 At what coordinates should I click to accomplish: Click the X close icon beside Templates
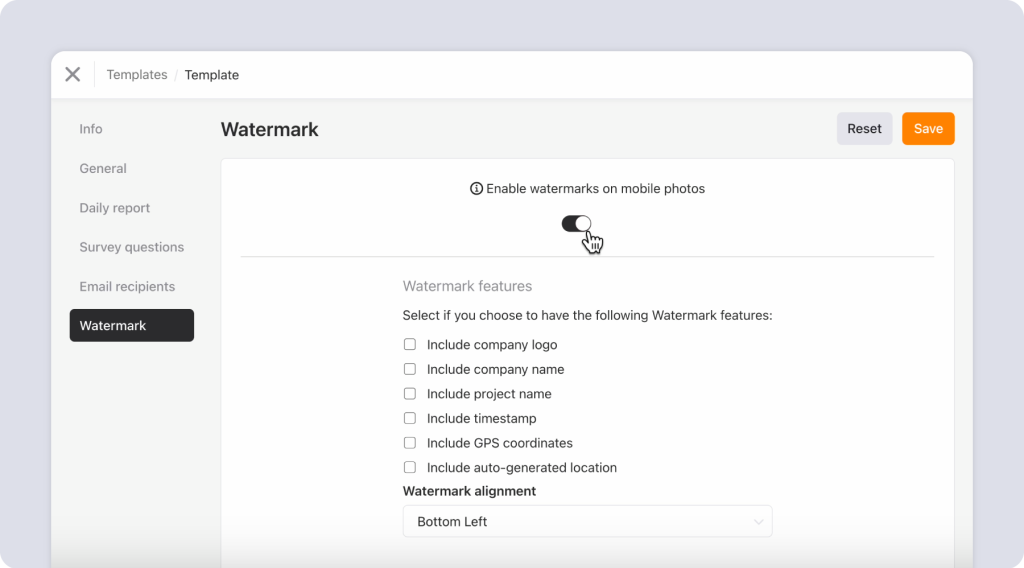pyautogui.click(x=73, y=74)
